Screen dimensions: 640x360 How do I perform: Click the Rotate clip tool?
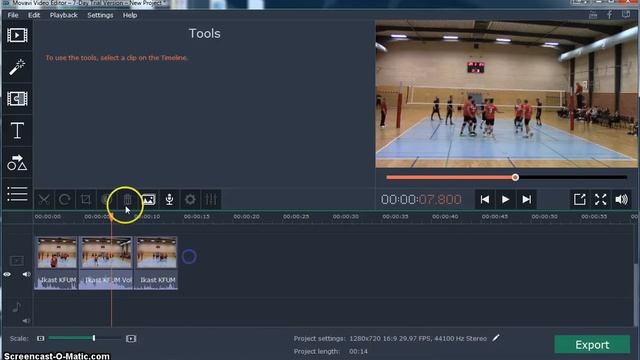[64, 200]
